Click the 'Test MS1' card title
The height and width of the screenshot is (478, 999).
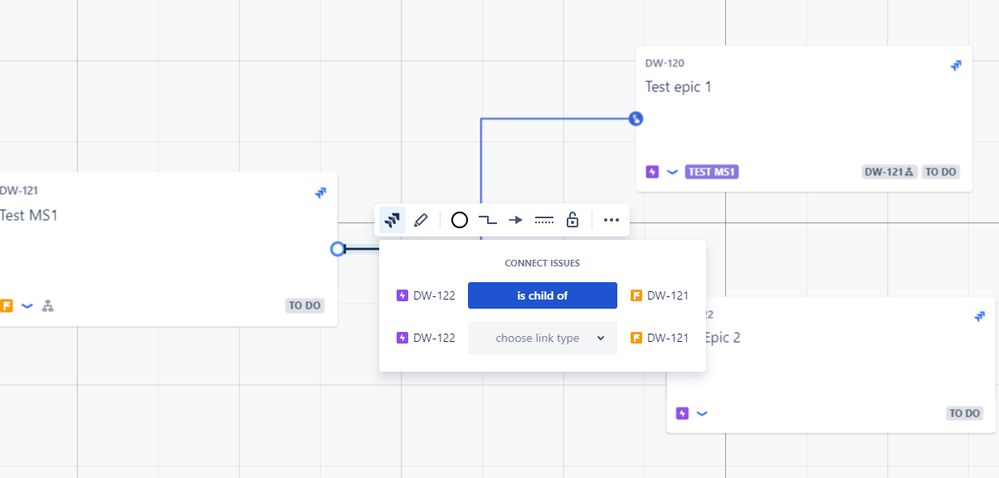[29, 215]
